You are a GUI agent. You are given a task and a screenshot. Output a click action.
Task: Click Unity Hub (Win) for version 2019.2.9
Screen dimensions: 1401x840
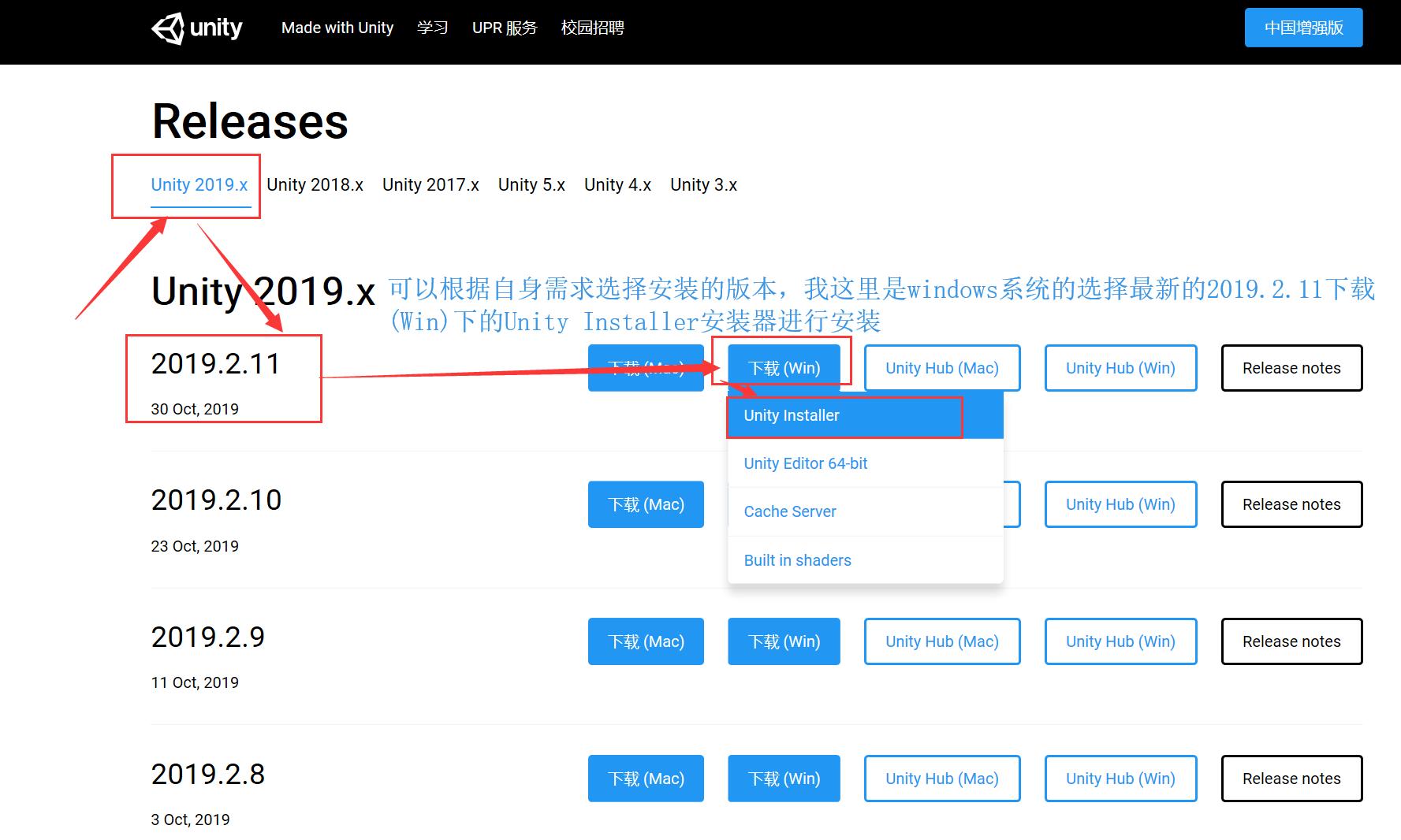click(x=1120, y=641)
